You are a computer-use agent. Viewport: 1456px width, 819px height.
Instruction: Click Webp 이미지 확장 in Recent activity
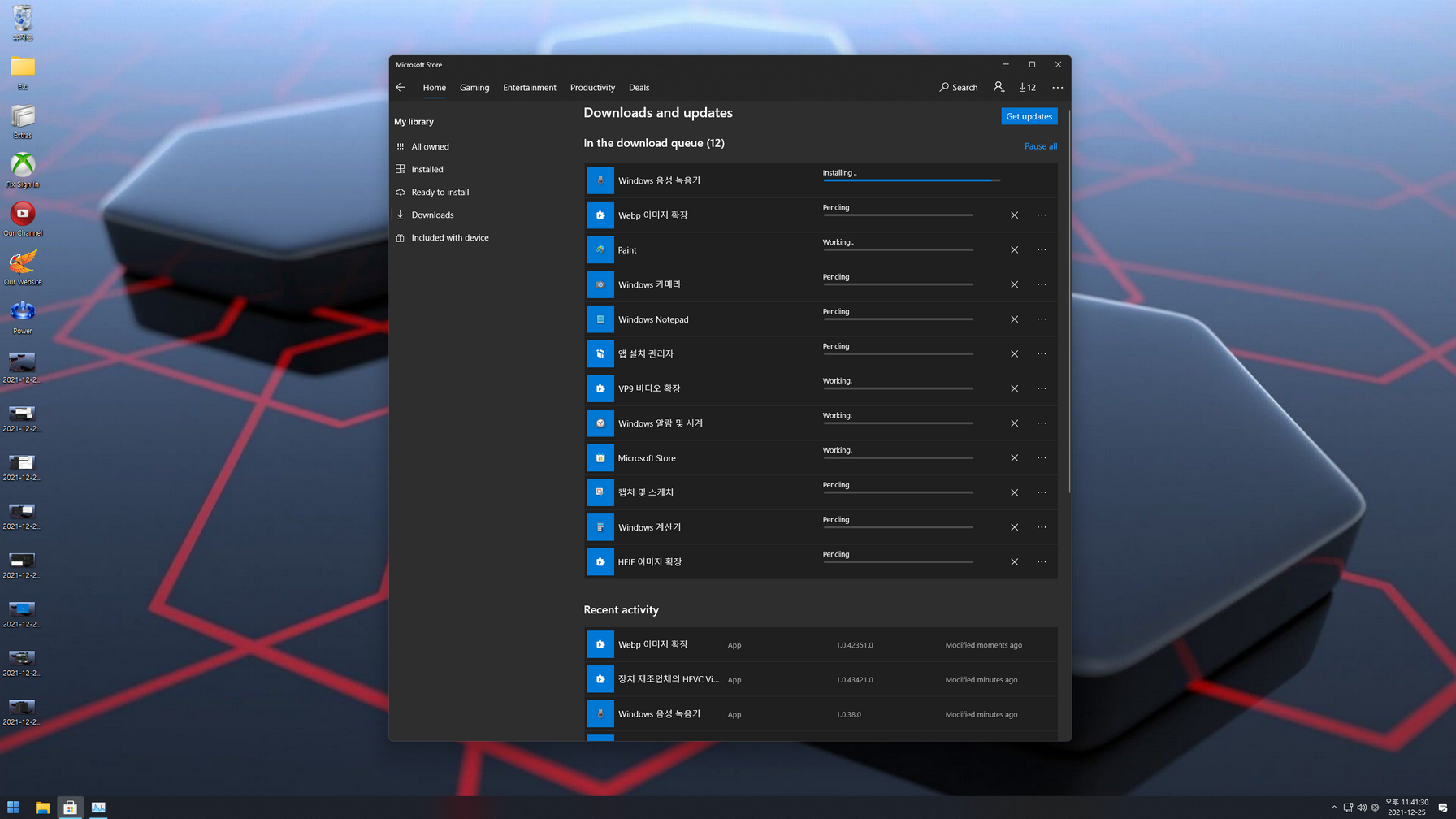(821, 644)
